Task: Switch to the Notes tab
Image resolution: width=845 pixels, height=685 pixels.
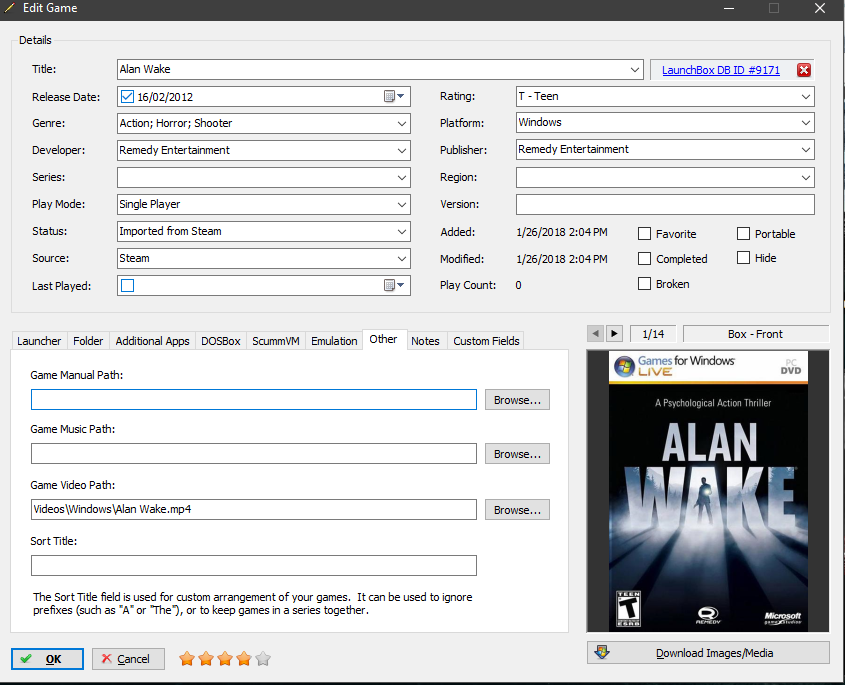Action: pos(425,341)
